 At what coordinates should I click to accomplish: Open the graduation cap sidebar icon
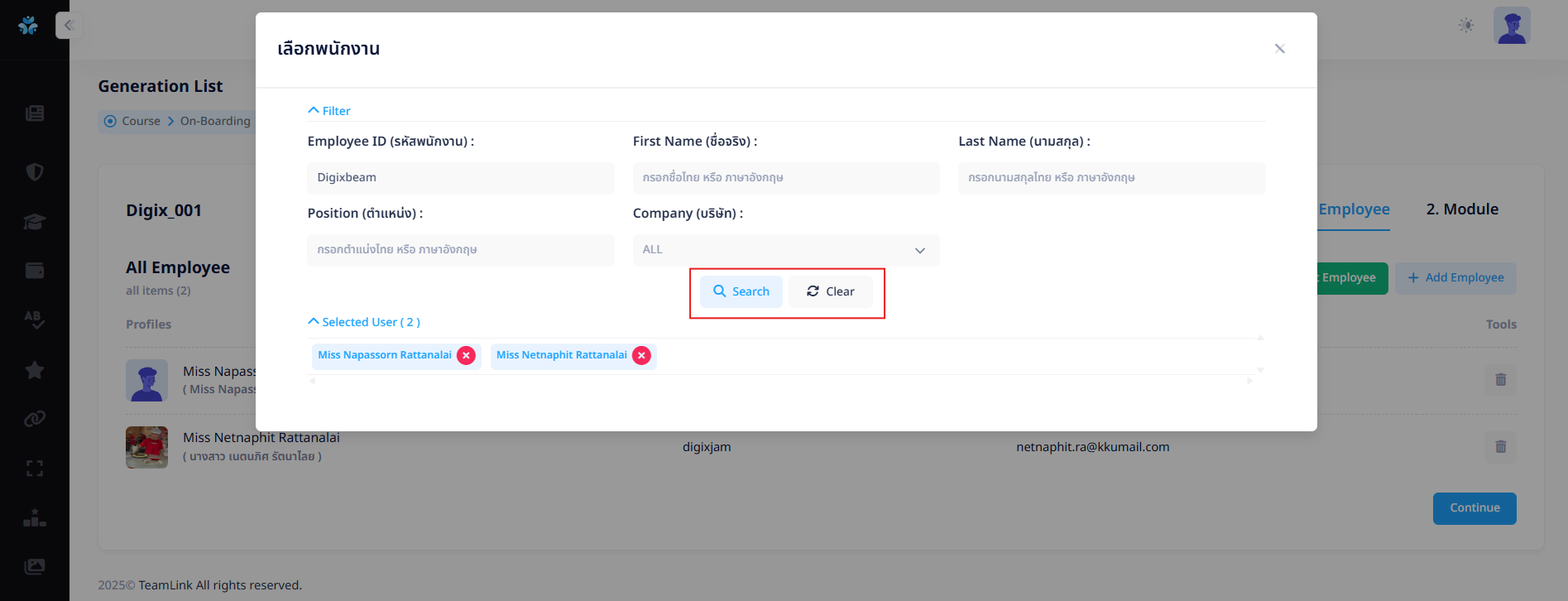pyautogui.click(x=35, y=222)
